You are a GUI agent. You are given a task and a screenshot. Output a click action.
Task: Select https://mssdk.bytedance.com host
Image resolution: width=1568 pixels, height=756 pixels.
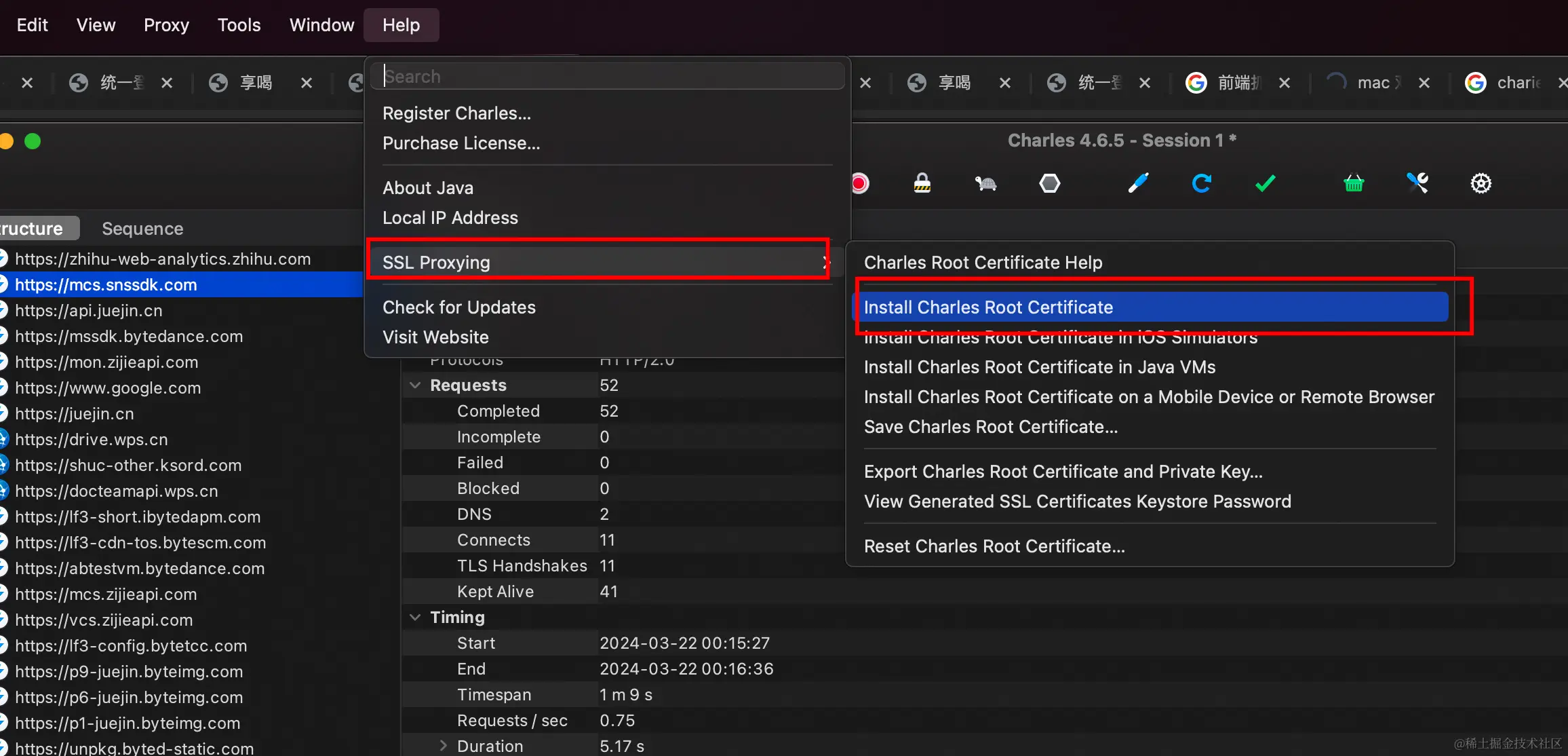[129, 337]
